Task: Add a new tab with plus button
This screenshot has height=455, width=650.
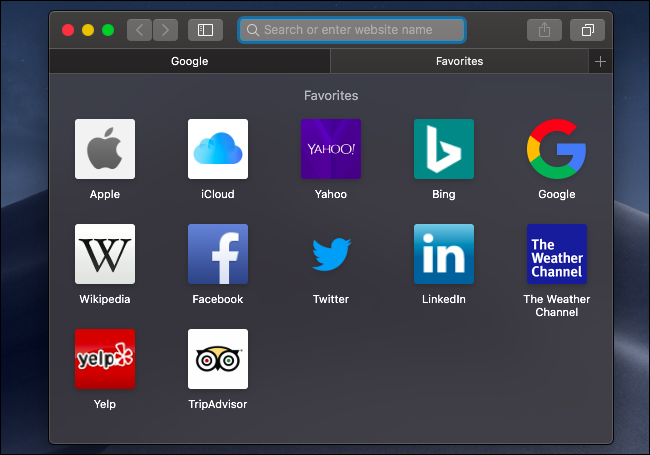Action: coord(600,61)
